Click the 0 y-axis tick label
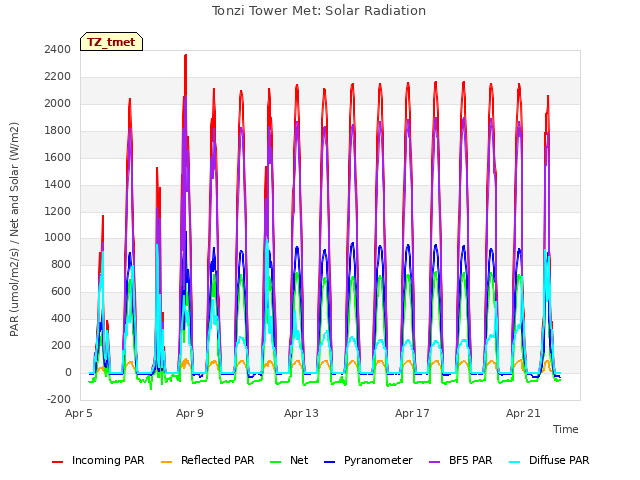 68,373
